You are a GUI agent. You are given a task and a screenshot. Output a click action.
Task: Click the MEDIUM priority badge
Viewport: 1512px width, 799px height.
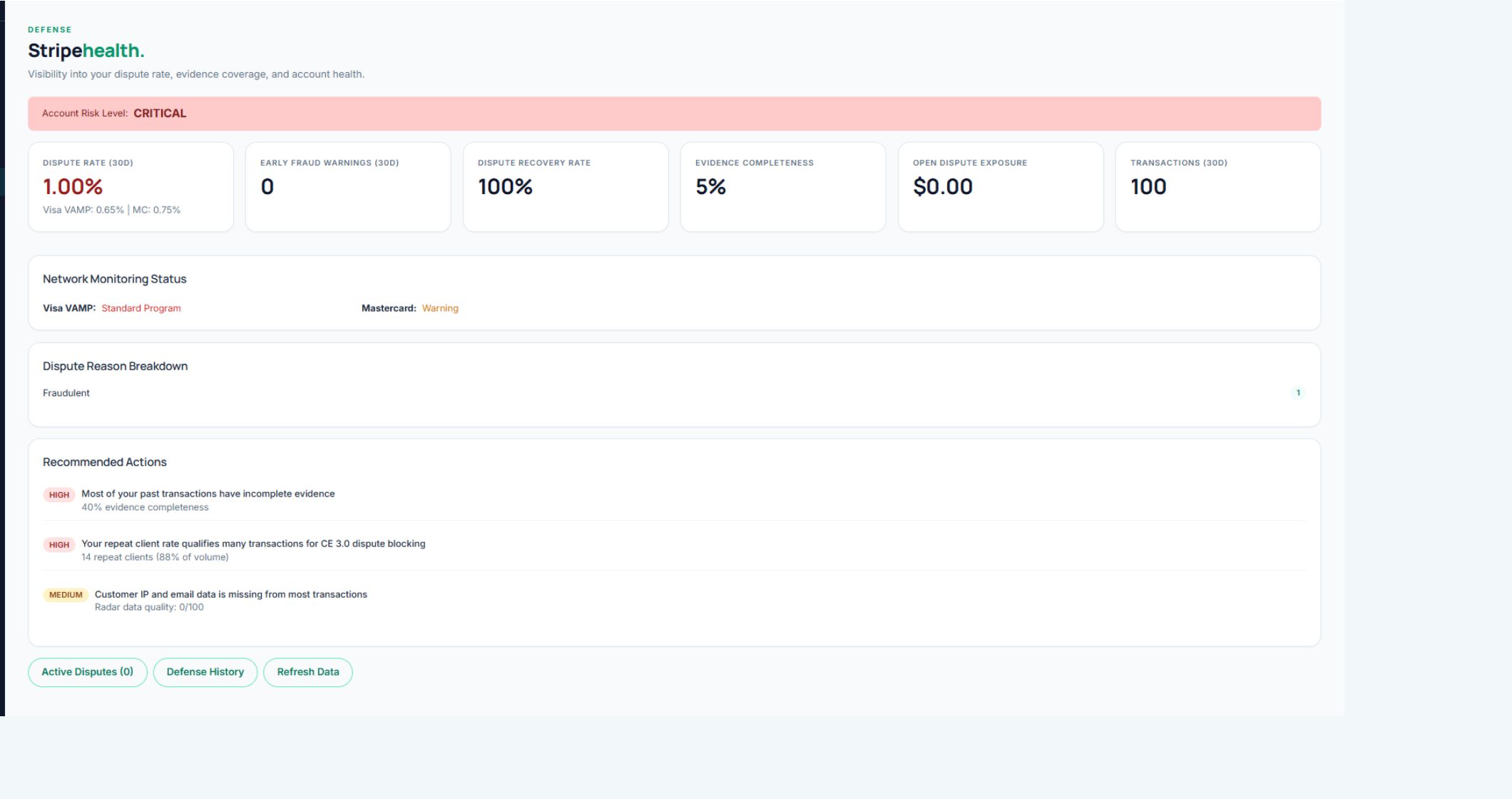(66, 595)
